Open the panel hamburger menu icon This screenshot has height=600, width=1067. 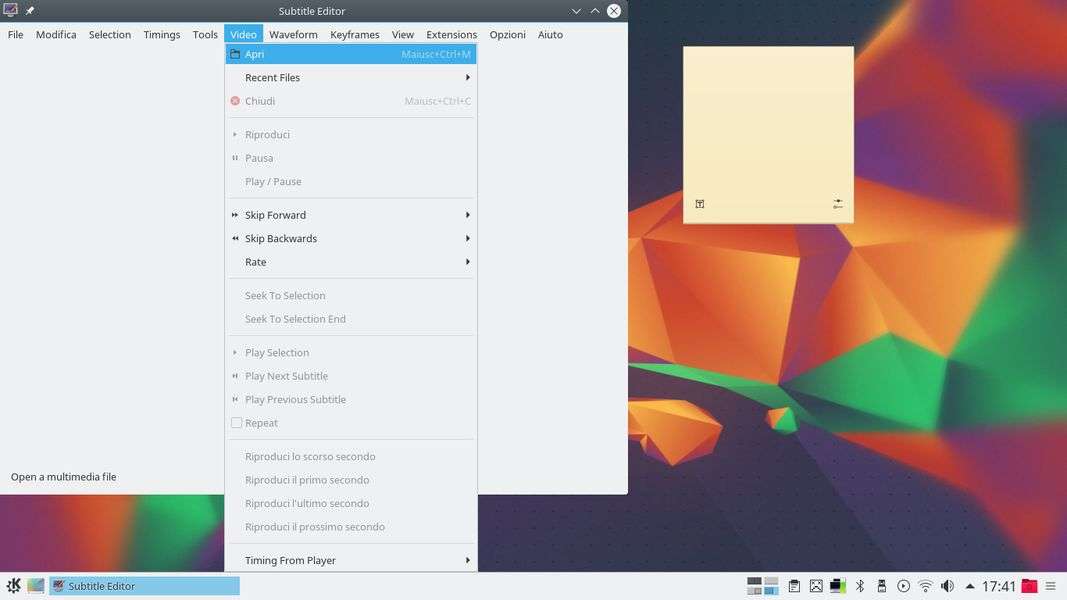pos(1051,586)
